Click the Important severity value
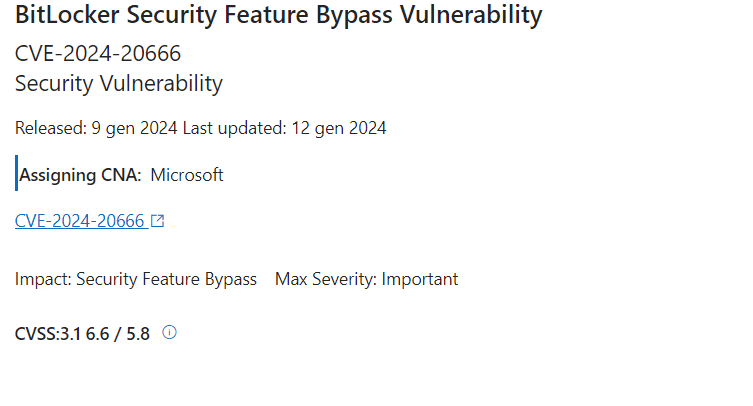 [x=420, y=279]
